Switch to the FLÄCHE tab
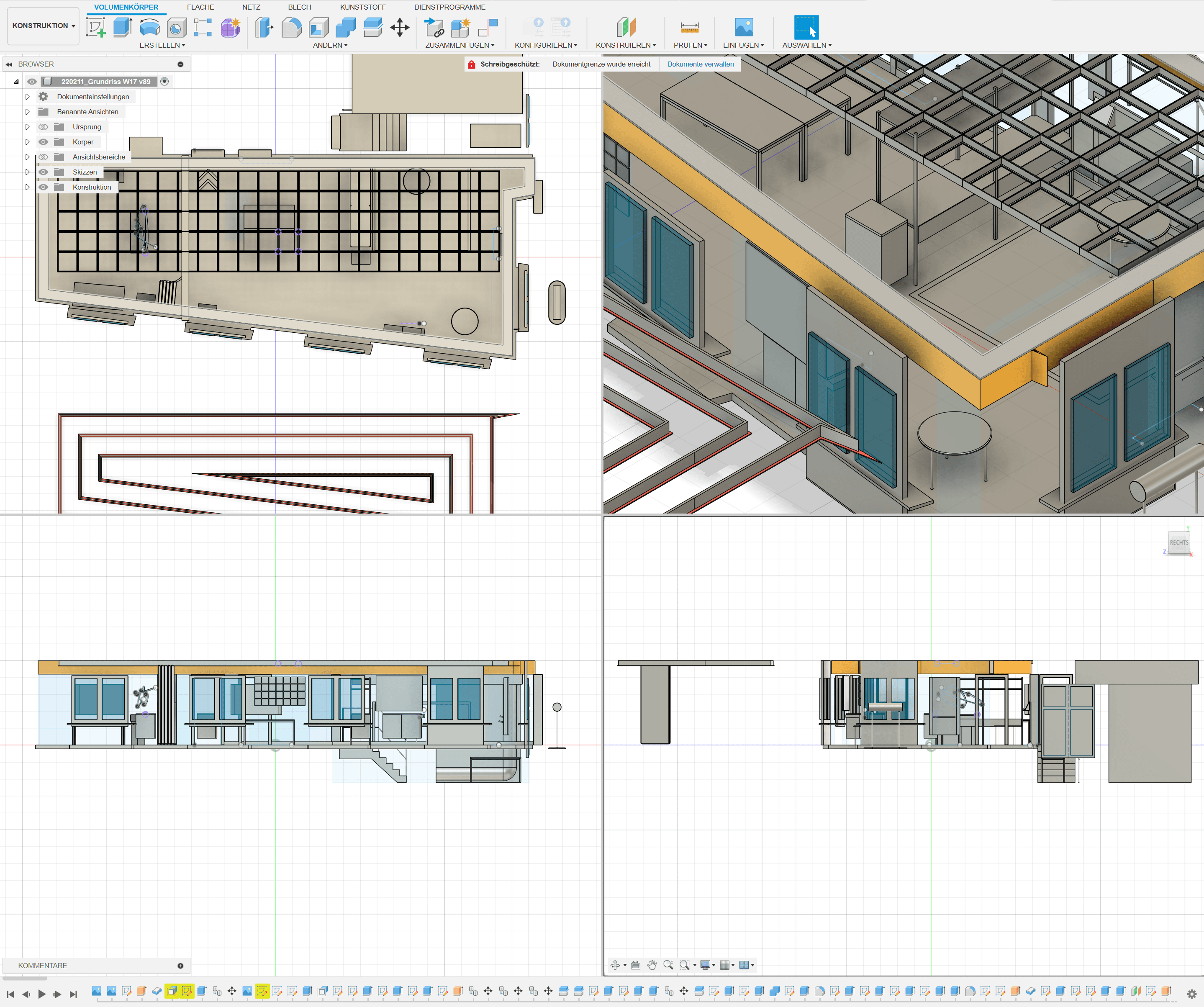The image size is (1204, 1007). pyautogui.click(x=200, y=8)
